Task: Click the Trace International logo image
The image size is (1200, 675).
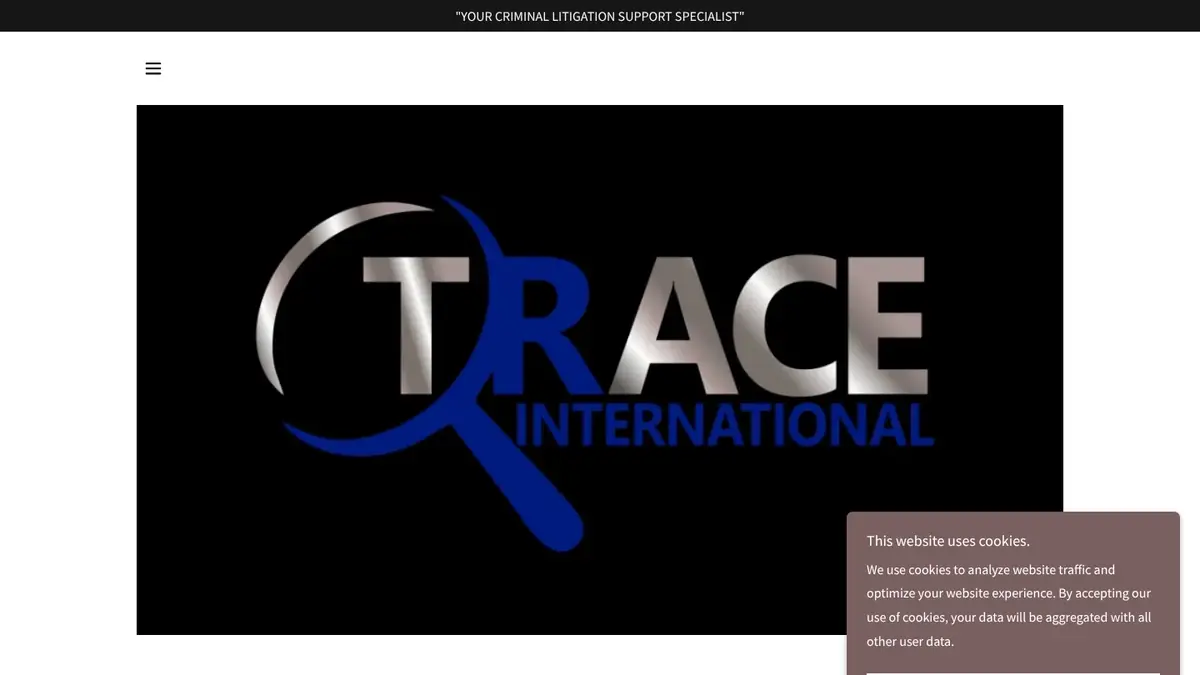Action: coord(600,370)
